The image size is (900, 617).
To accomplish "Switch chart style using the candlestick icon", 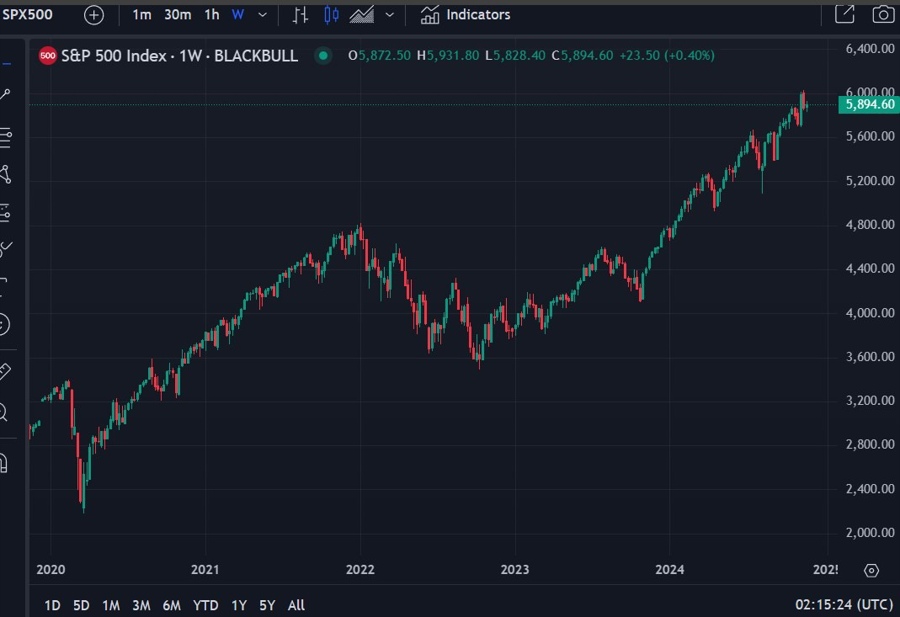I will tap(331, 14).
